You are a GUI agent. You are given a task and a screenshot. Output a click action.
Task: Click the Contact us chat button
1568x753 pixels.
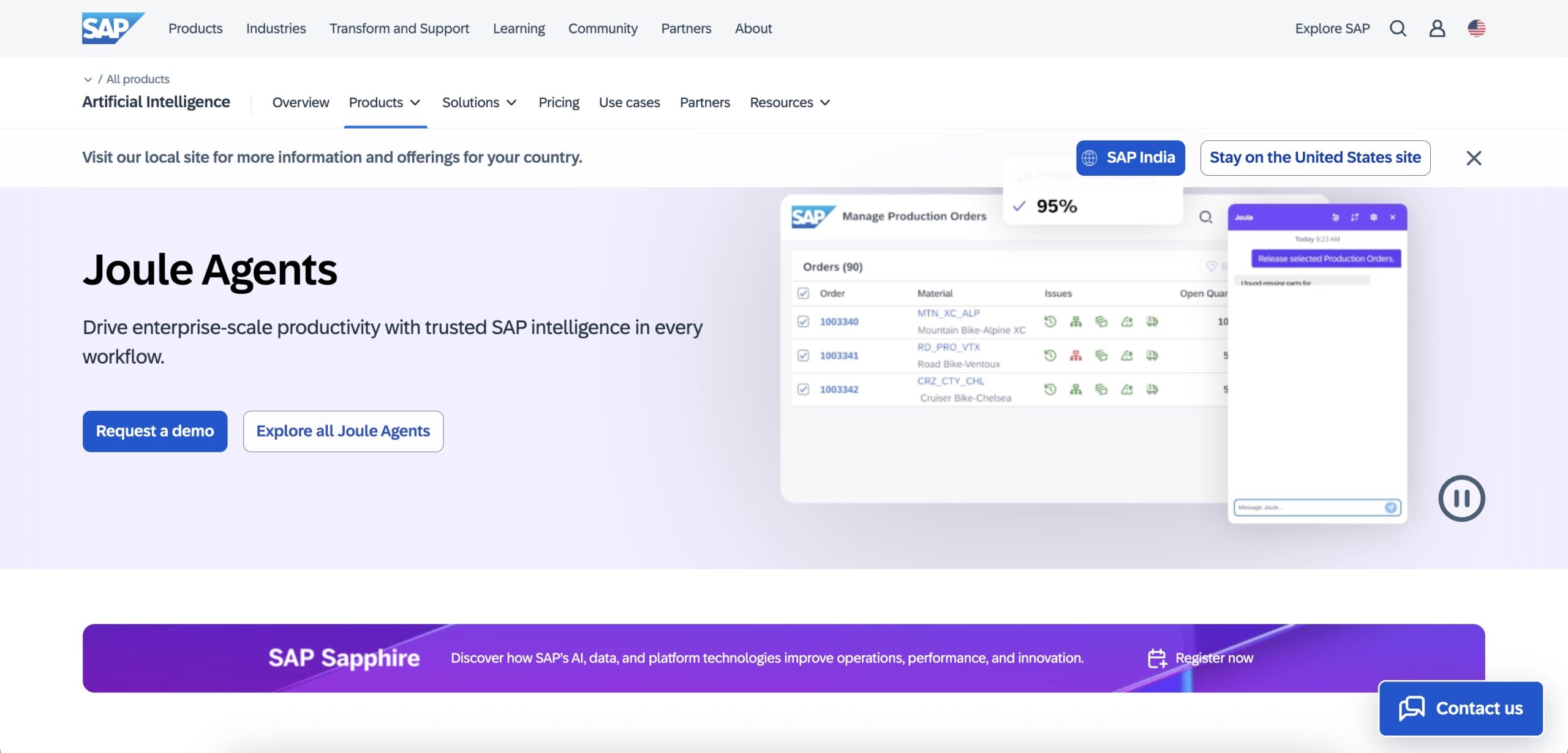pos(1461,708)
